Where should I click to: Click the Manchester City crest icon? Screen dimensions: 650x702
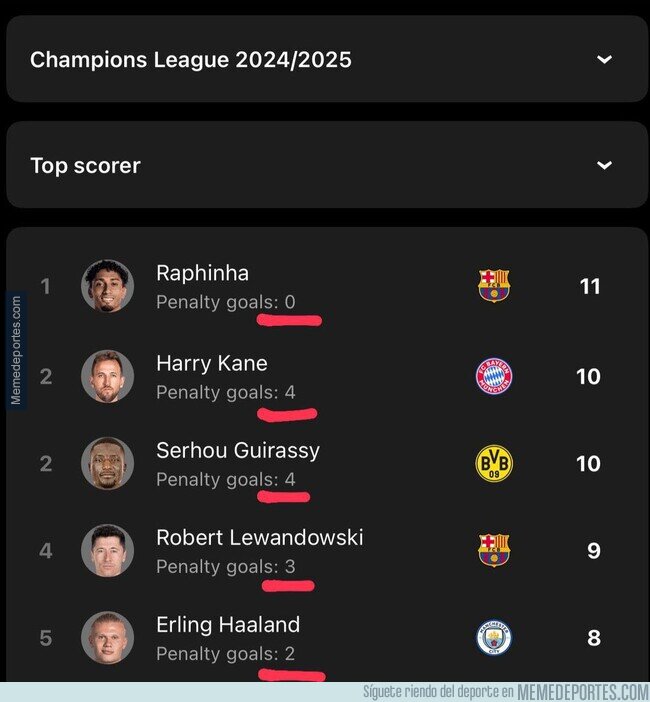(x=494, y=638)
